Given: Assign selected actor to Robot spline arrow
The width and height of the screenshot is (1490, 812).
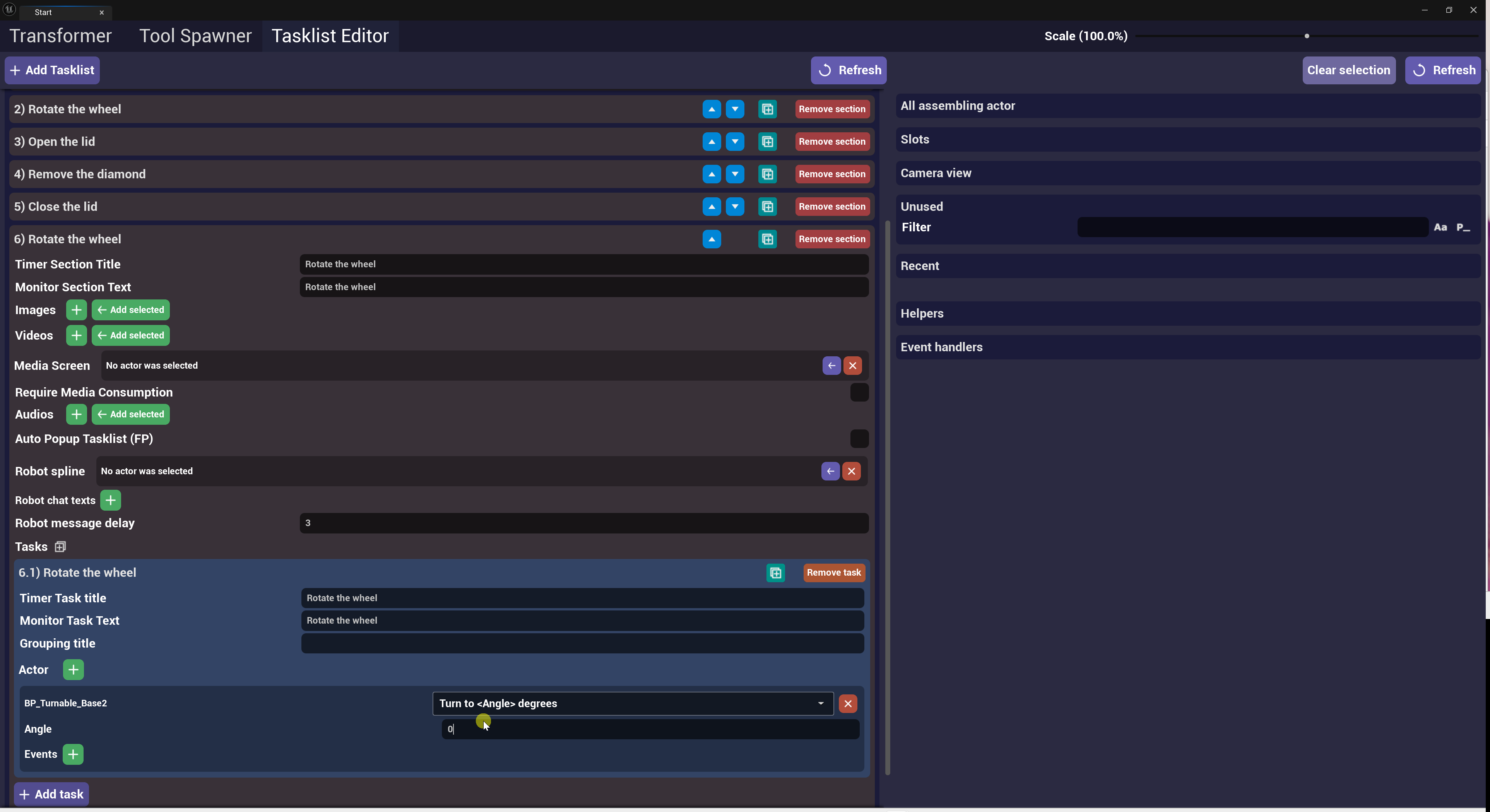Looking at the screenshot, I should pyautogui.click(x=830, y=471).
